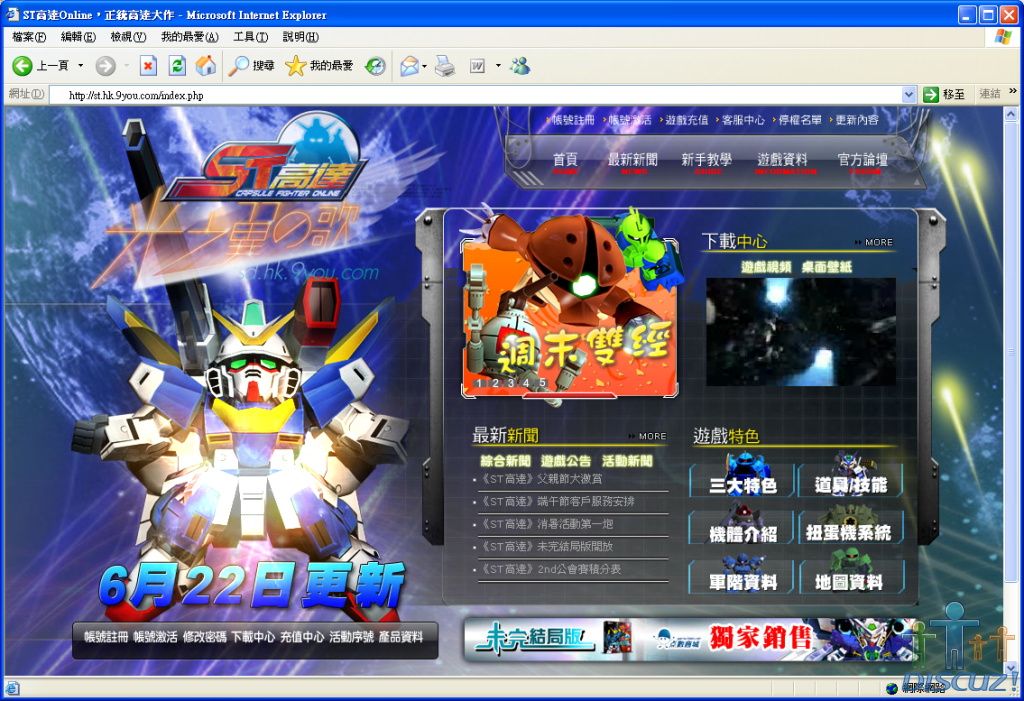Open the 說明(H) menu

[300, 37]
